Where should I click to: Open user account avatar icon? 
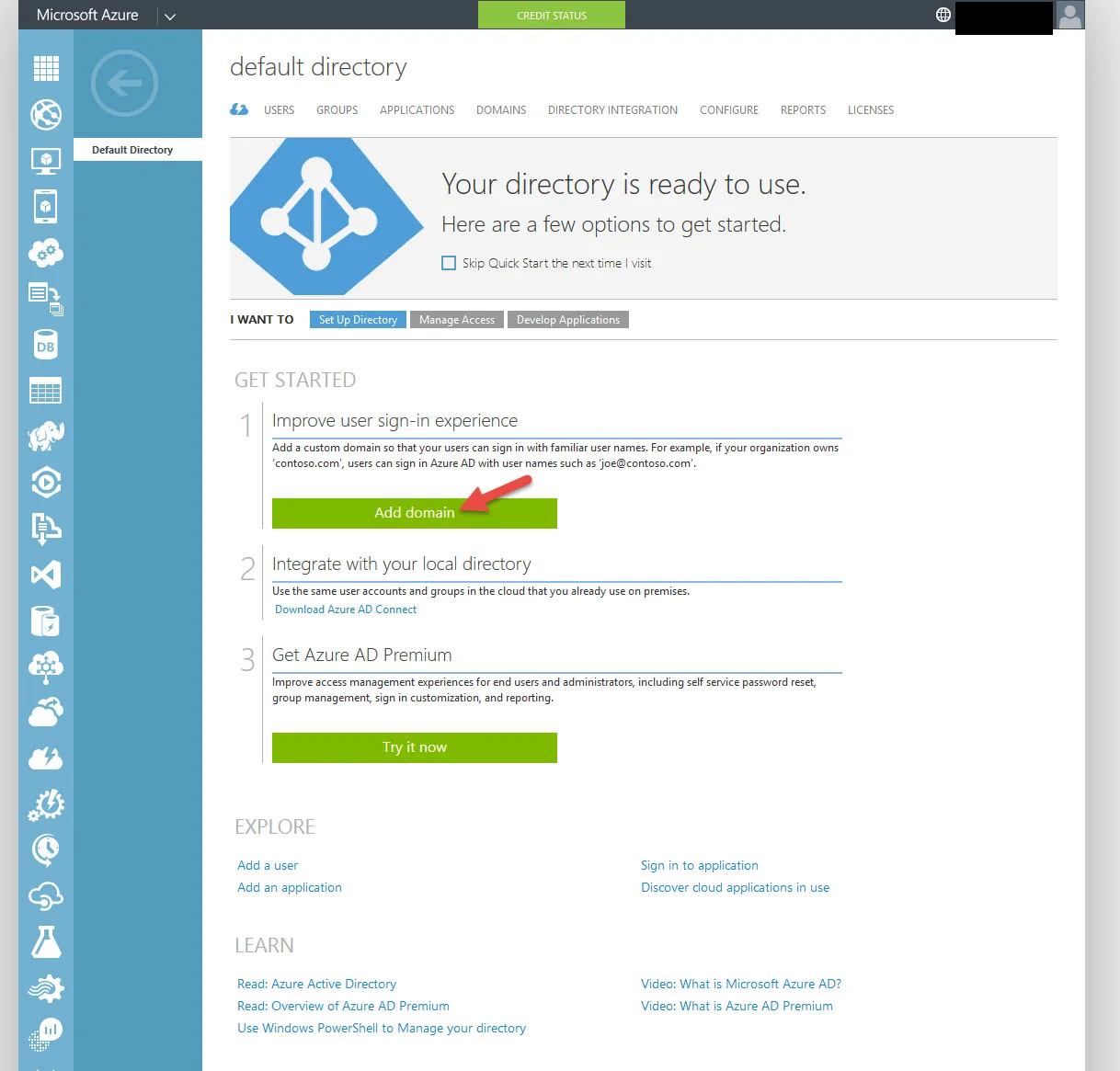tap(1070, 15)
